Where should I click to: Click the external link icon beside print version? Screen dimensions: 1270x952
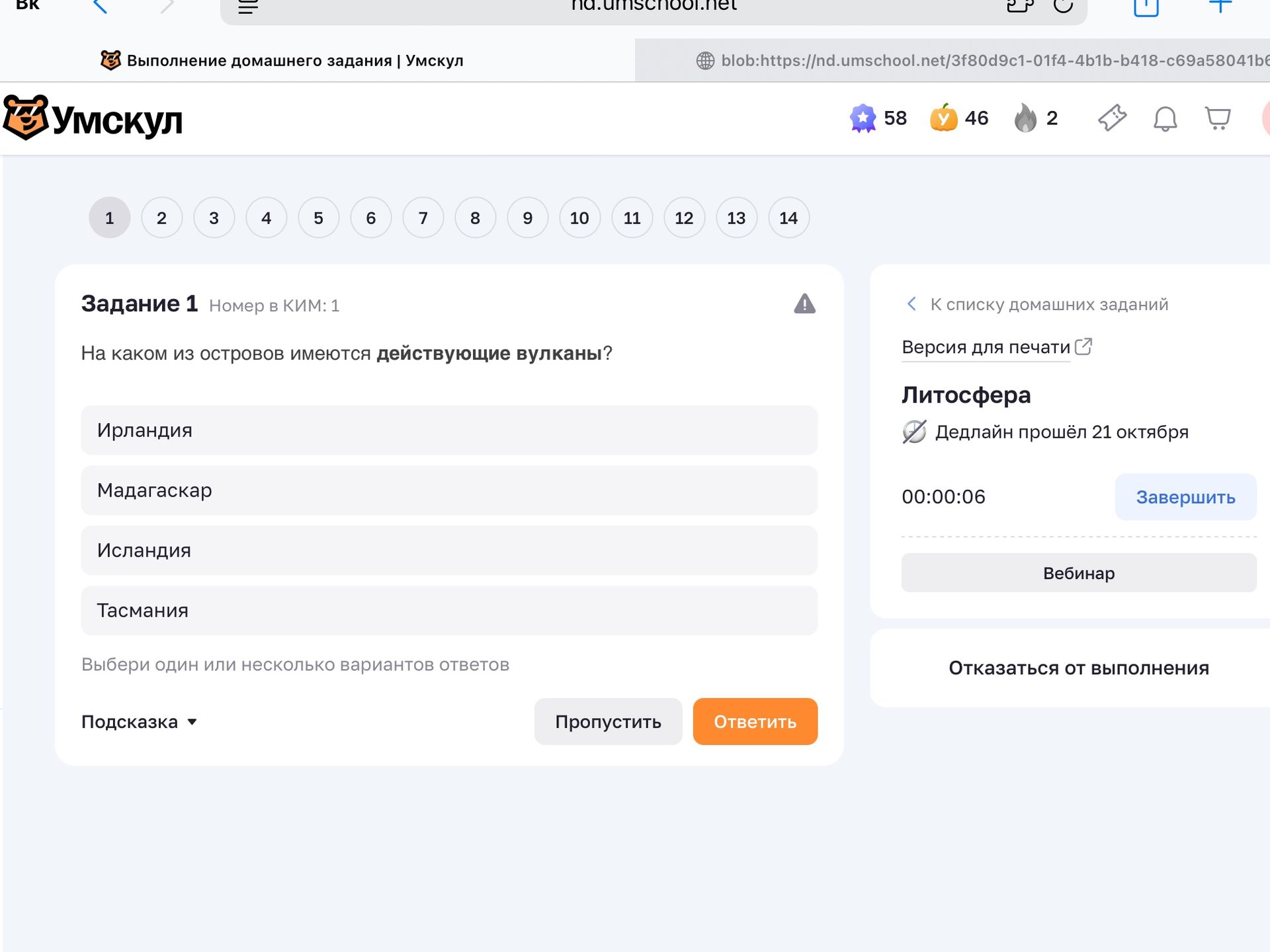tap(1083, 346)
